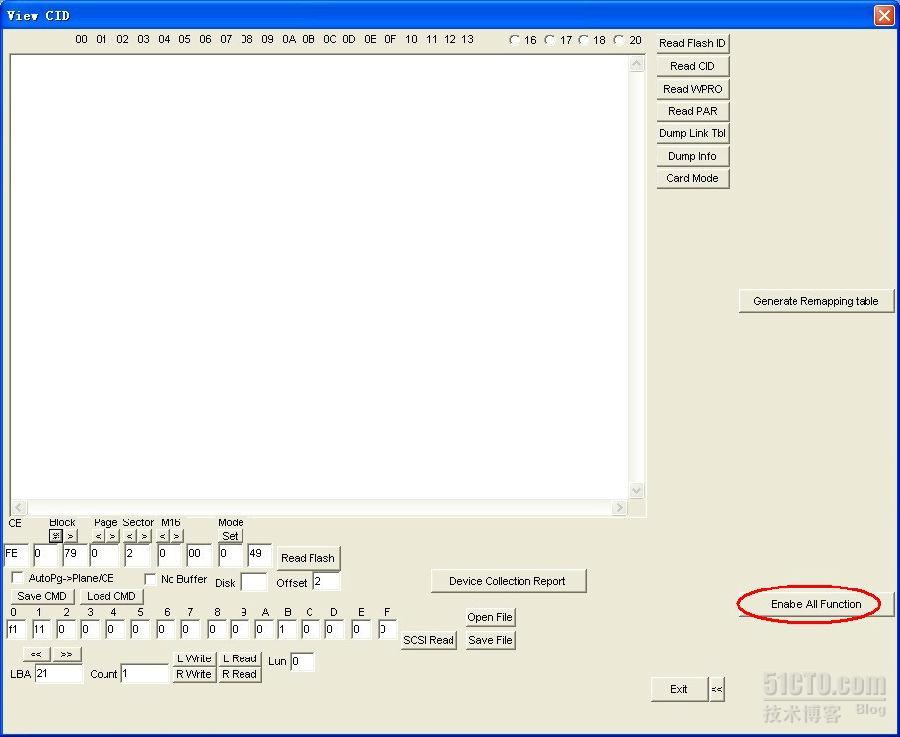
Task: Click the LBA forward >> button
Action: point(66,654)
